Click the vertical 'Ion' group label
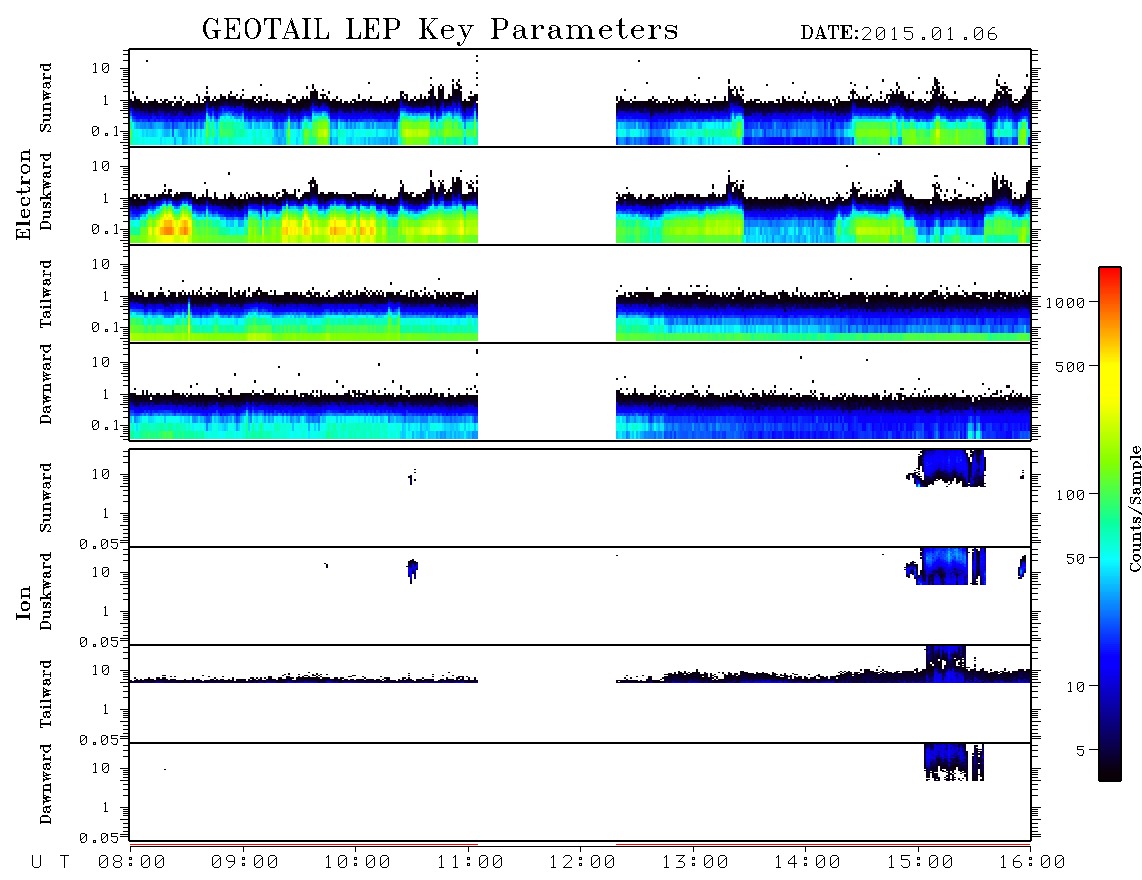1142x880 pixels. click(23, 602)
